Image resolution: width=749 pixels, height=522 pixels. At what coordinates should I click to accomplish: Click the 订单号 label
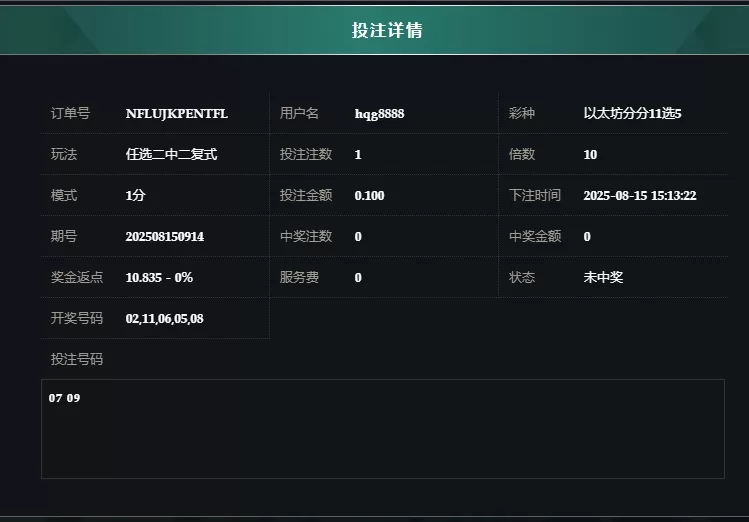point(70,114)
